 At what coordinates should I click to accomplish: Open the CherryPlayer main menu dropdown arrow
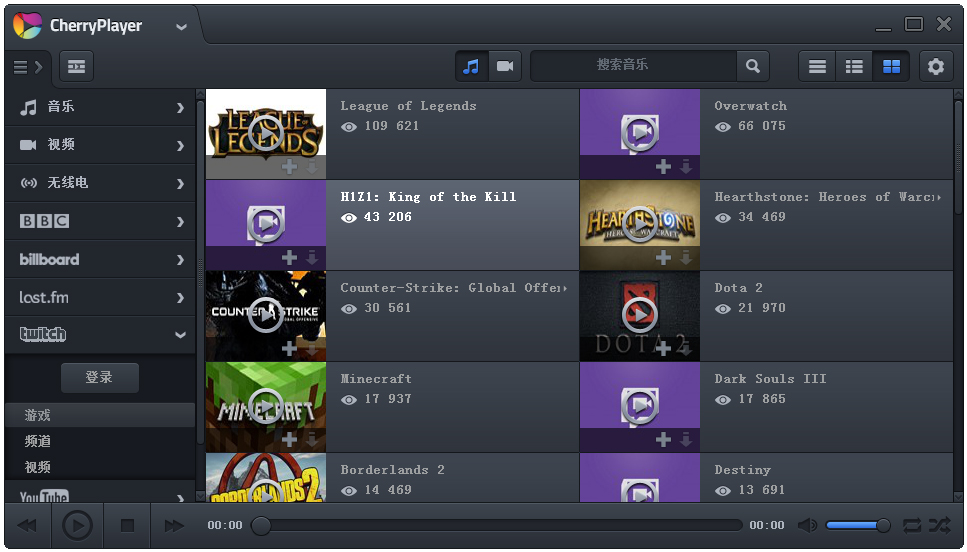tap(181, 27)
